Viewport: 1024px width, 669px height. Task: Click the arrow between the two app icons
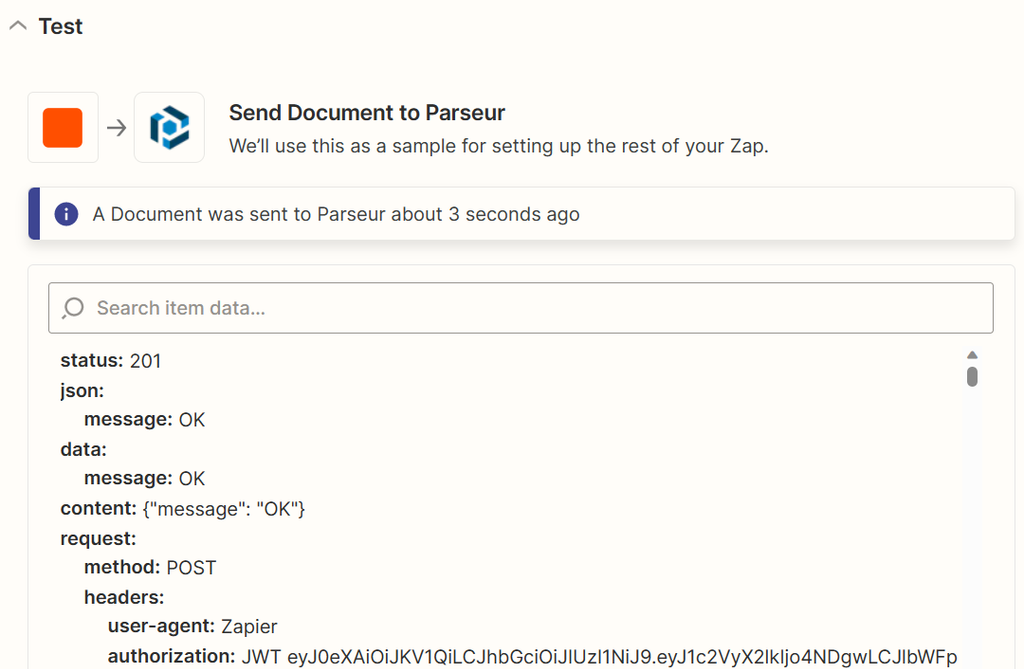117,127
